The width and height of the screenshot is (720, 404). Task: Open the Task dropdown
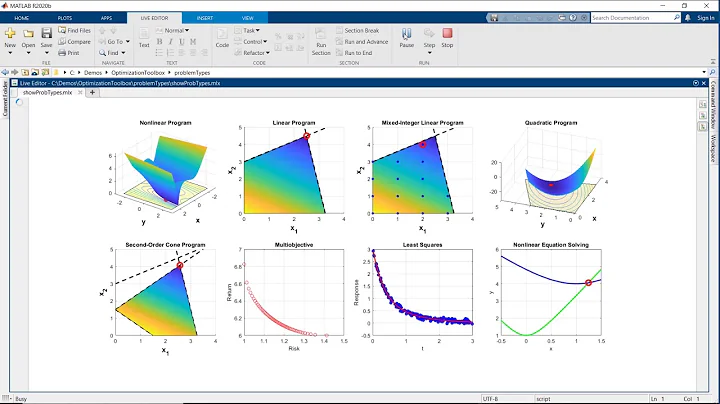click(x=247, y=30)
